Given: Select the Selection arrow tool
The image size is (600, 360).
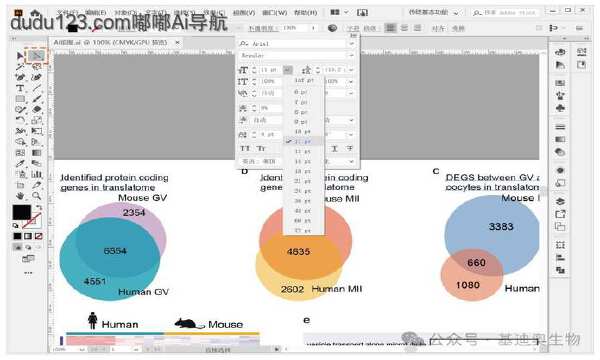Looking at the screenshot, I should click(x=20, y=56).
